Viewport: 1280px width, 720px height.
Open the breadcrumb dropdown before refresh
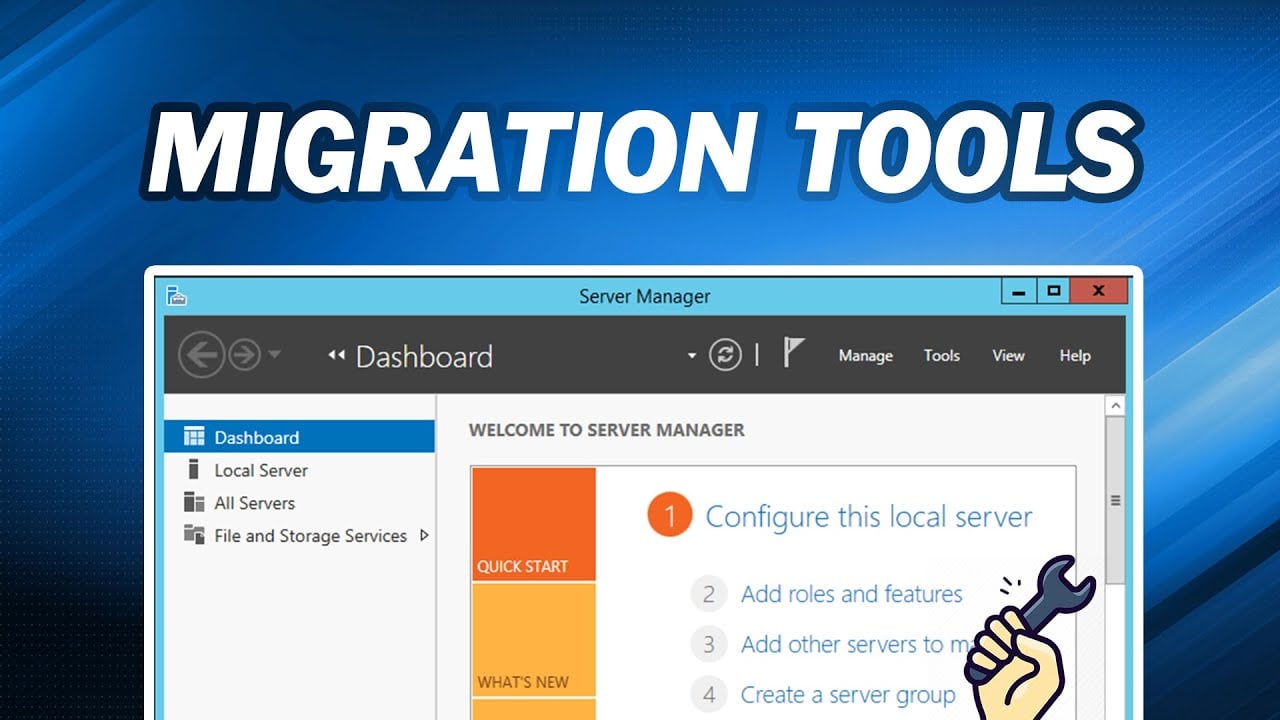point(691,356)
